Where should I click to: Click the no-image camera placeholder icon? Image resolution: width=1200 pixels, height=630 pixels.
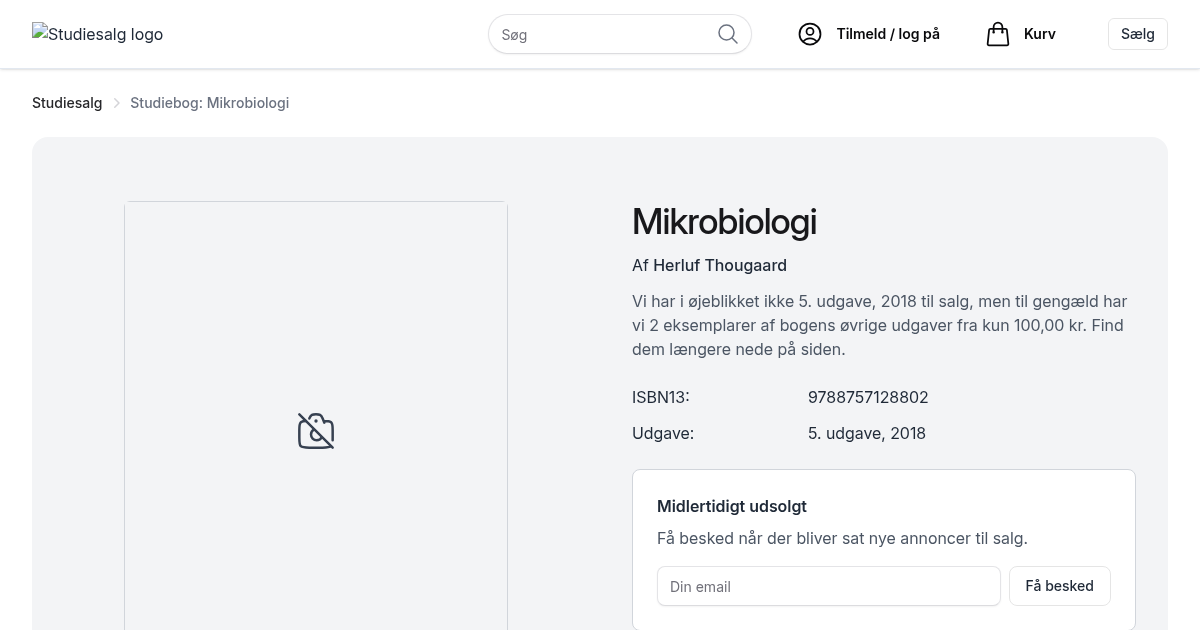pyautogui.click(x=316, y=431)
